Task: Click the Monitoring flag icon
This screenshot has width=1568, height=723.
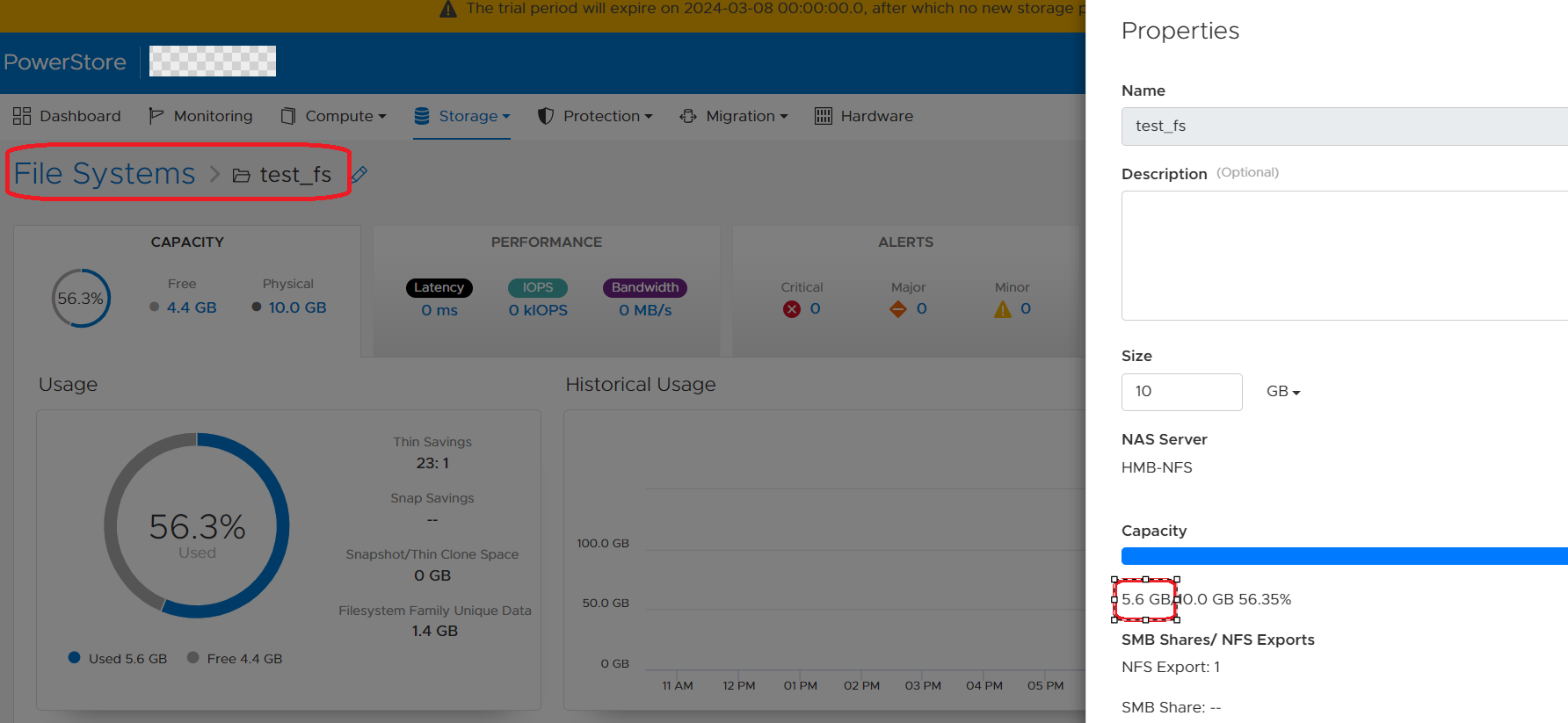Action: point(156,116)
